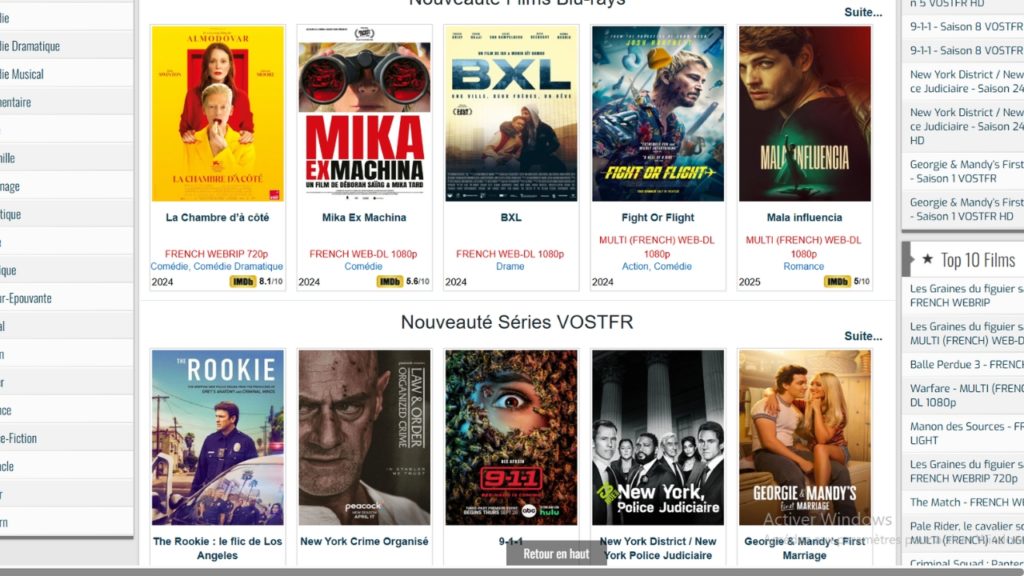Click Suite link for Séries VOSTFR section
Image resolution: width=1024 pixels, height=576 pixels.
(x=863, y=336)
